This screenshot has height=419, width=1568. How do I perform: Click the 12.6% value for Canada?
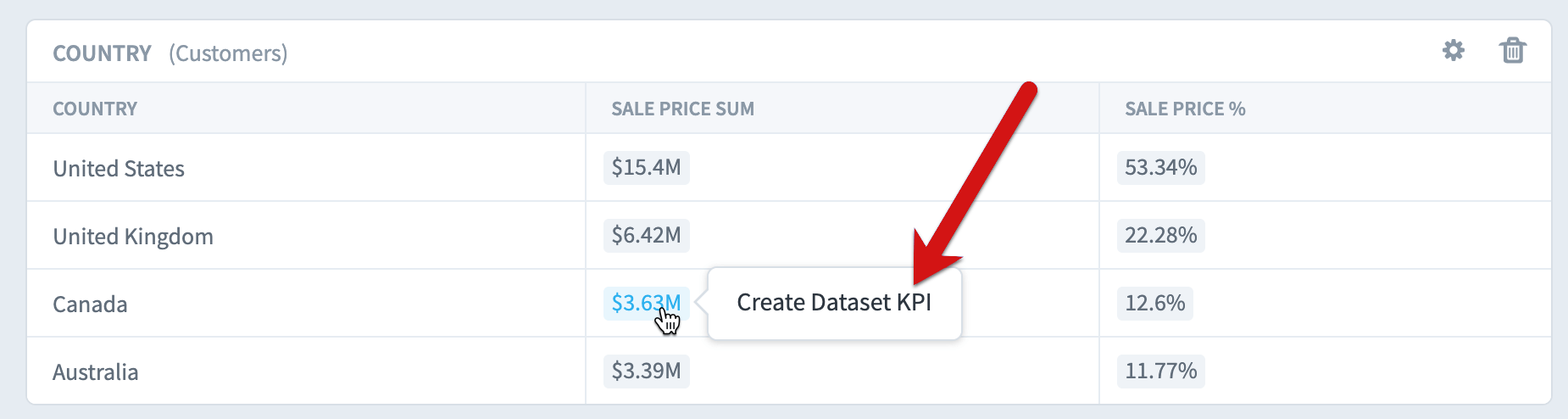(1154, 303)
